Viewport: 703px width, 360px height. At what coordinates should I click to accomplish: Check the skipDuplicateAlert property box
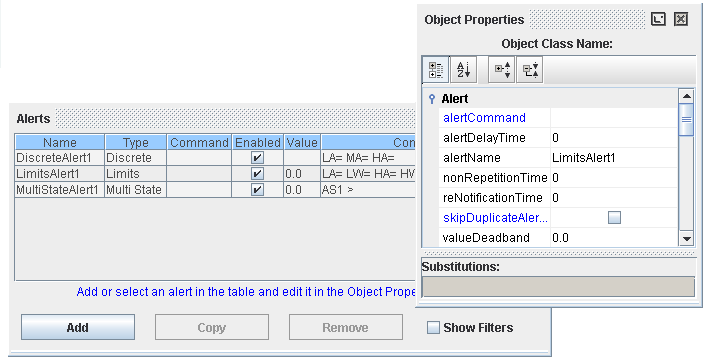pyautogui.click(x=614, y=218)
